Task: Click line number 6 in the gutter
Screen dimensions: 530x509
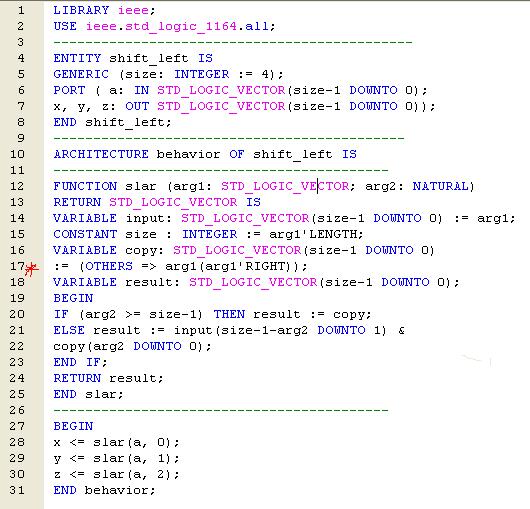Action: point(21,90)
